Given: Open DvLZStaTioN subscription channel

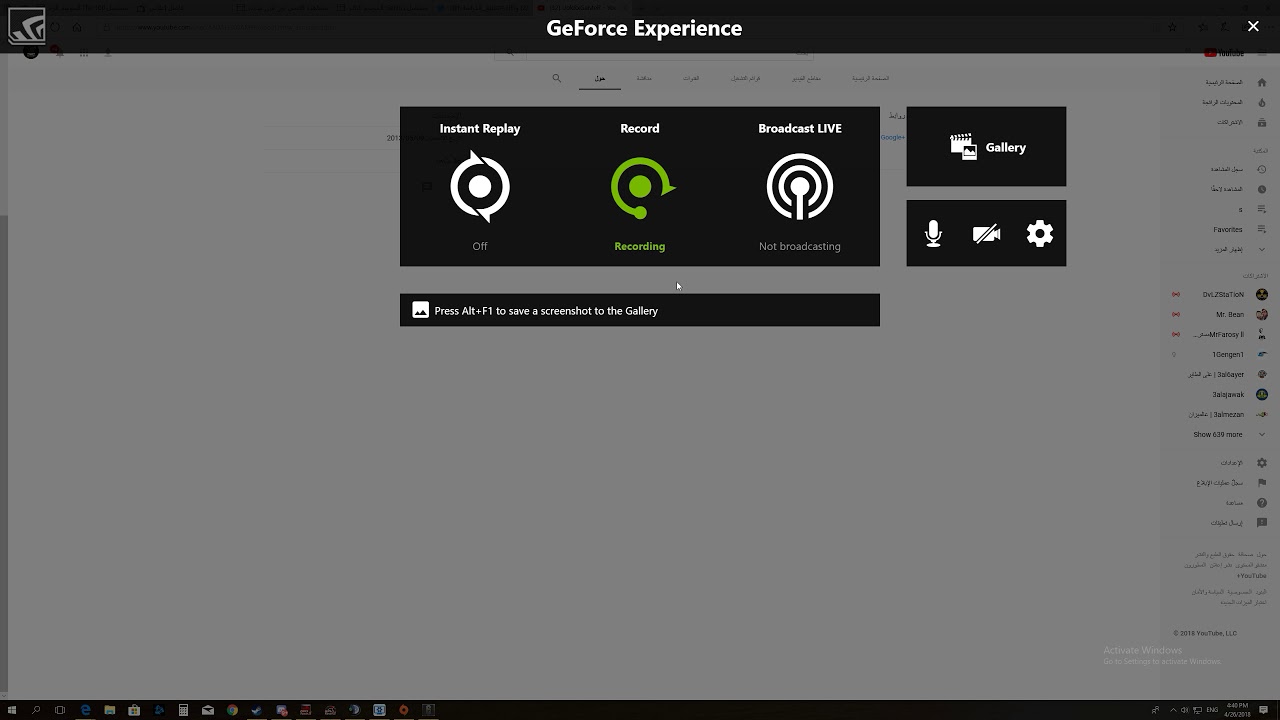Looking at the screenshot, I should [1221, 295].
